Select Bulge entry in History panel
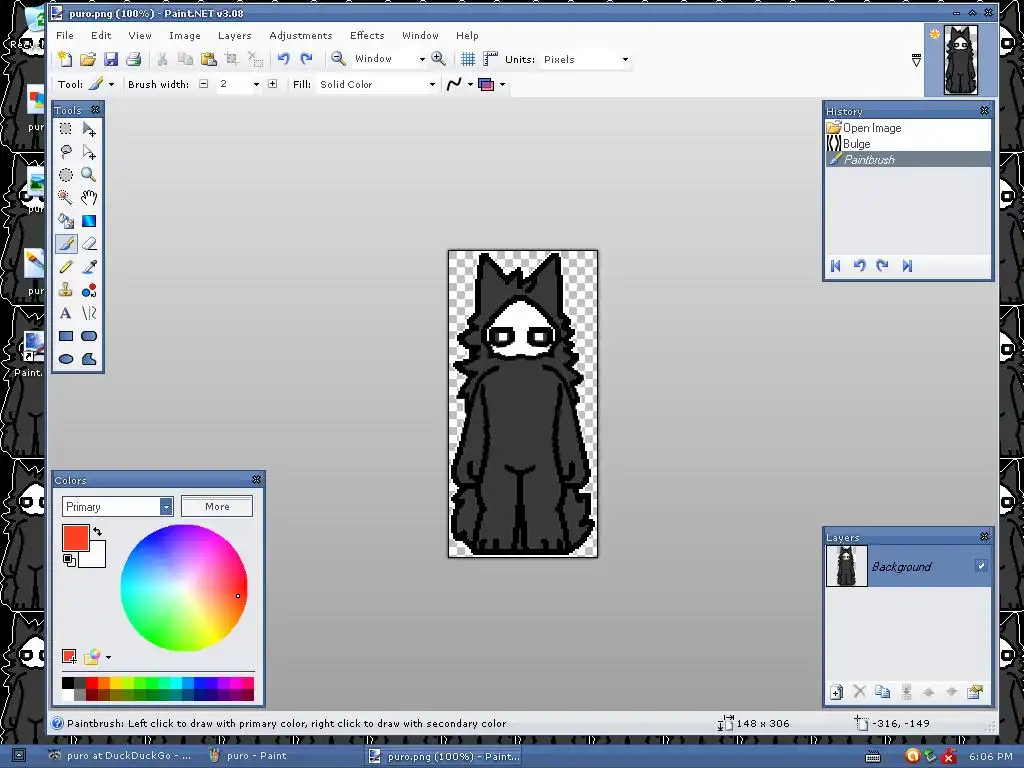 pyautogui.click(x=908, y=144)
